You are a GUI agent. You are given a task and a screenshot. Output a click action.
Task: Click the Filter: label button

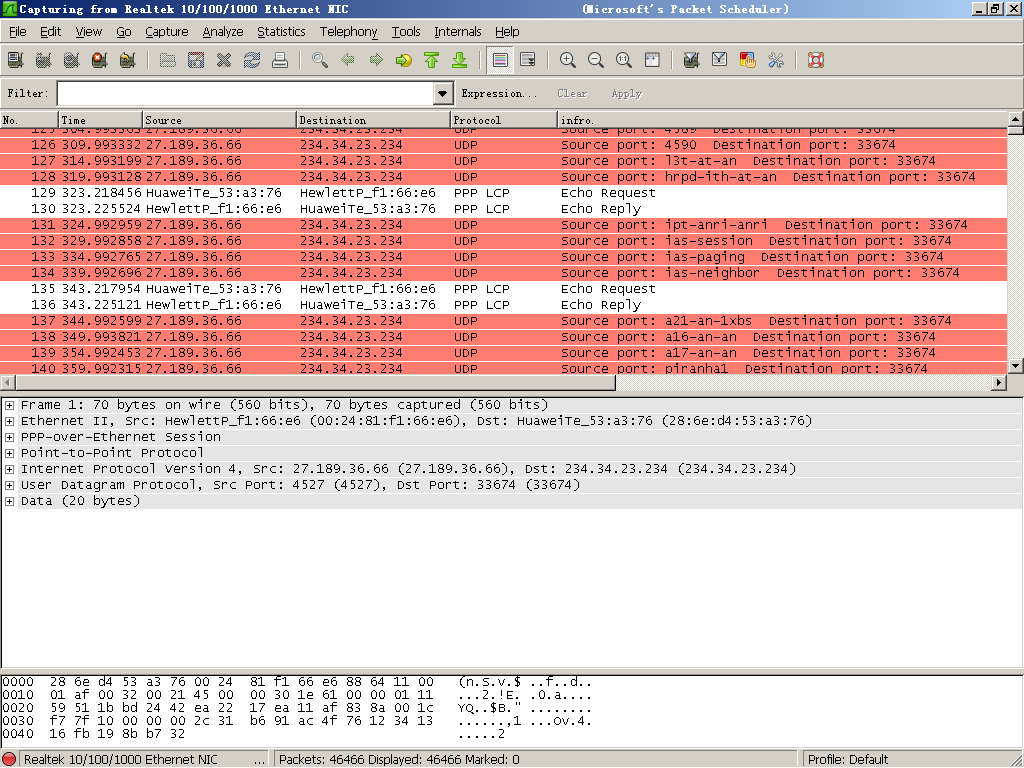[27, 93]
